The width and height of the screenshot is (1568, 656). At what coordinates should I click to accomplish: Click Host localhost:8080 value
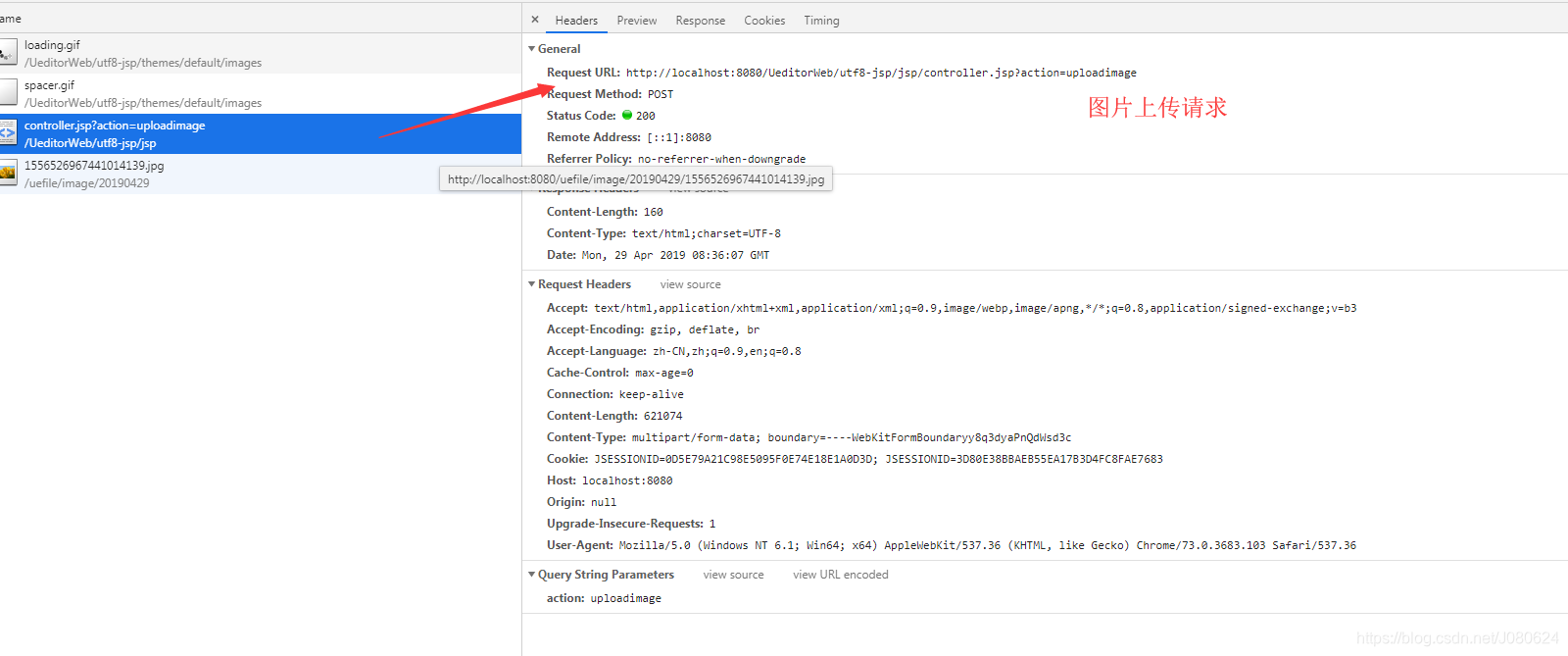click(627, 480)
